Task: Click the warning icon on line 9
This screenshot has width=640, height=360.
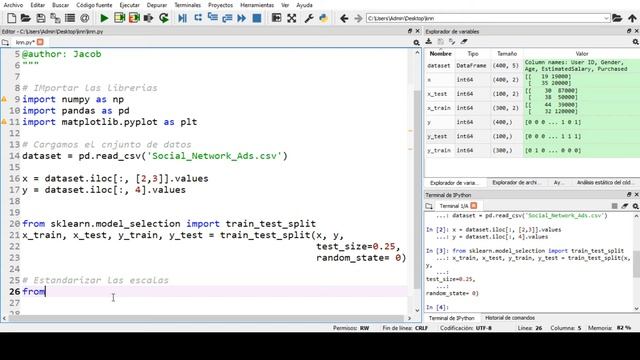Action: (4, 99)
